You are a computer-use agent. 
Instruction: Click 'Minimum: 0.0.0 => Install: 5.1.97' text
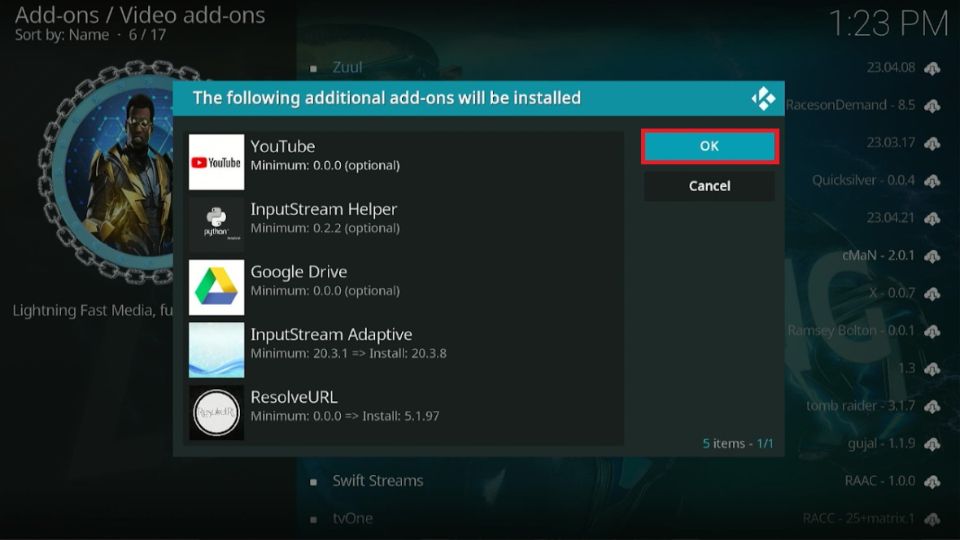click(345, 416)
